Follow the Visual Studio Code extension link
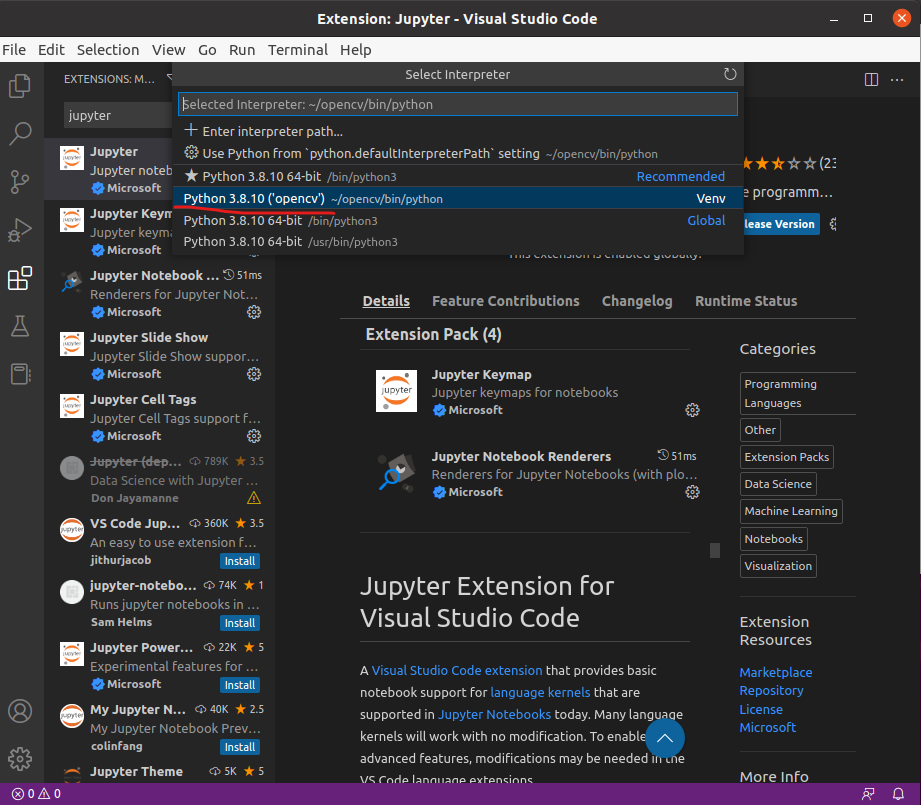The height and width of the screenshot is (805, 921). tap(457, 671)
